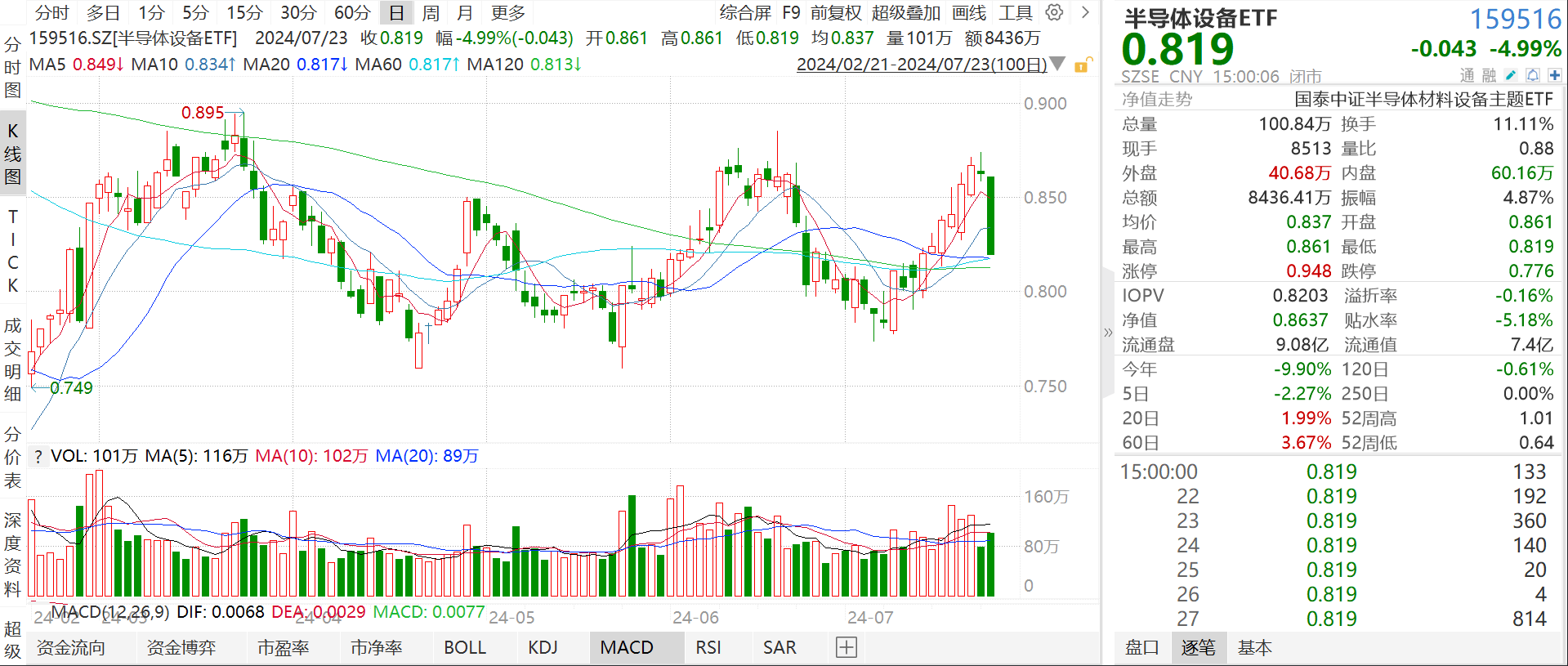Collapse right panel double-chevron handle

tap(1108, 333)
